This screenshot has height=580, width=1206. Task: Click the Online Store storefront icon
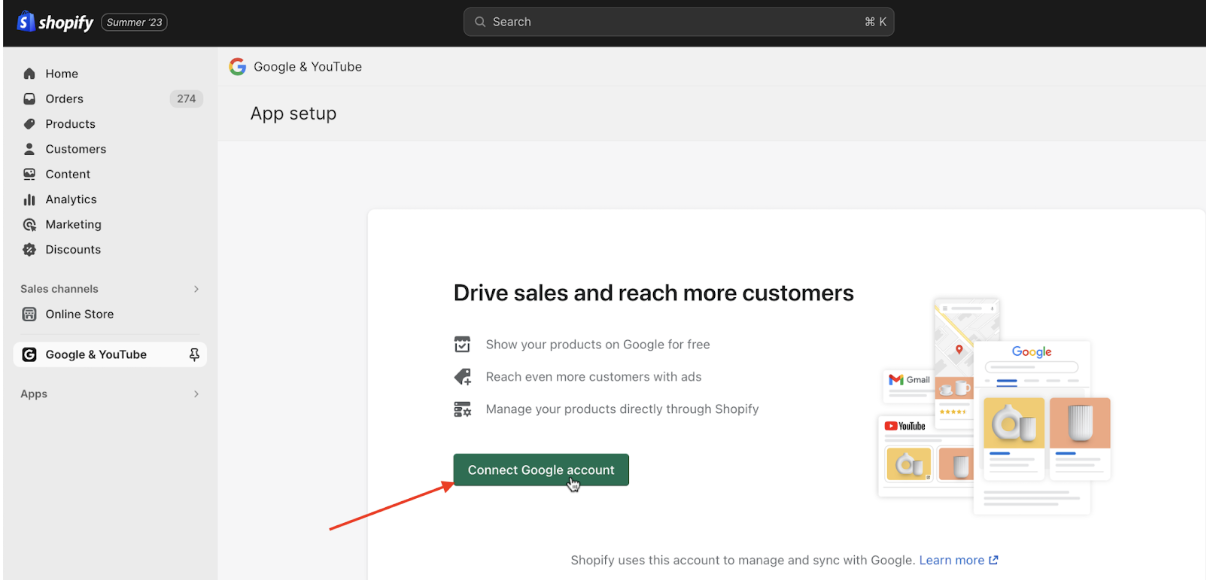[x=29, y=314]
